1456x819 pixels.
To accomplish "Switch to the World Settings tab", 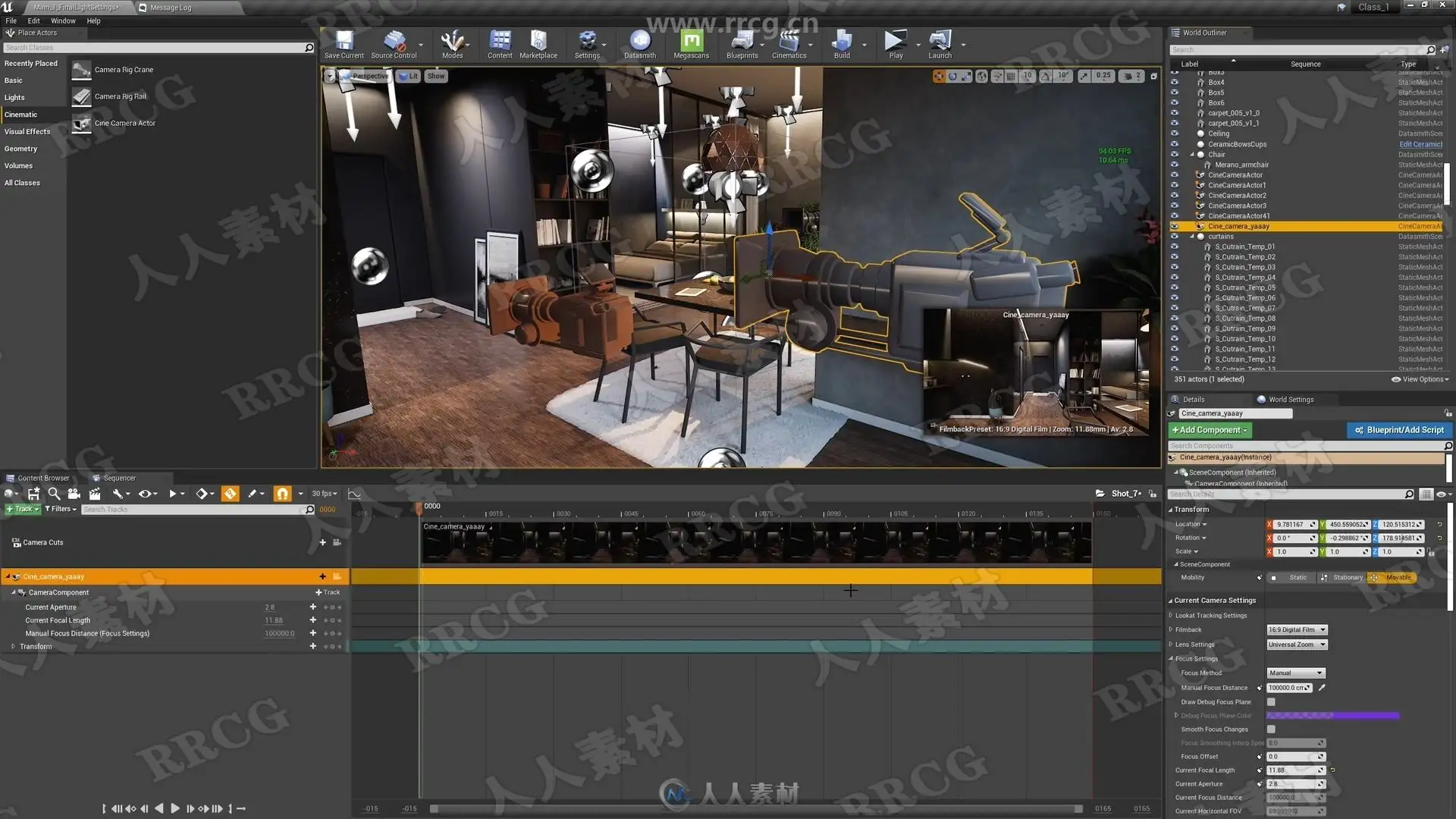I will pyautogui.click(x=1290, y=400).
